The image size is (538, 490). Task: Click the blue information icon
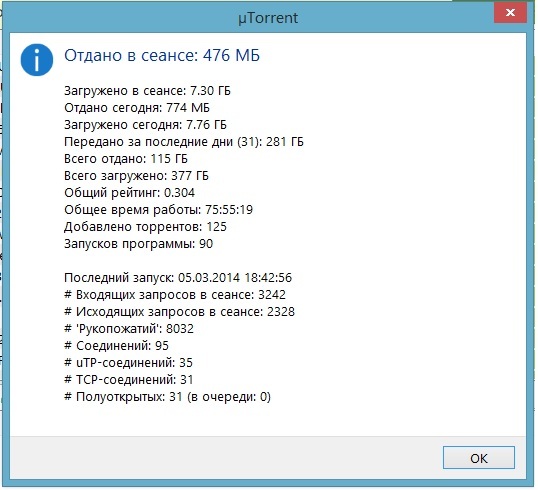point(37,60)
